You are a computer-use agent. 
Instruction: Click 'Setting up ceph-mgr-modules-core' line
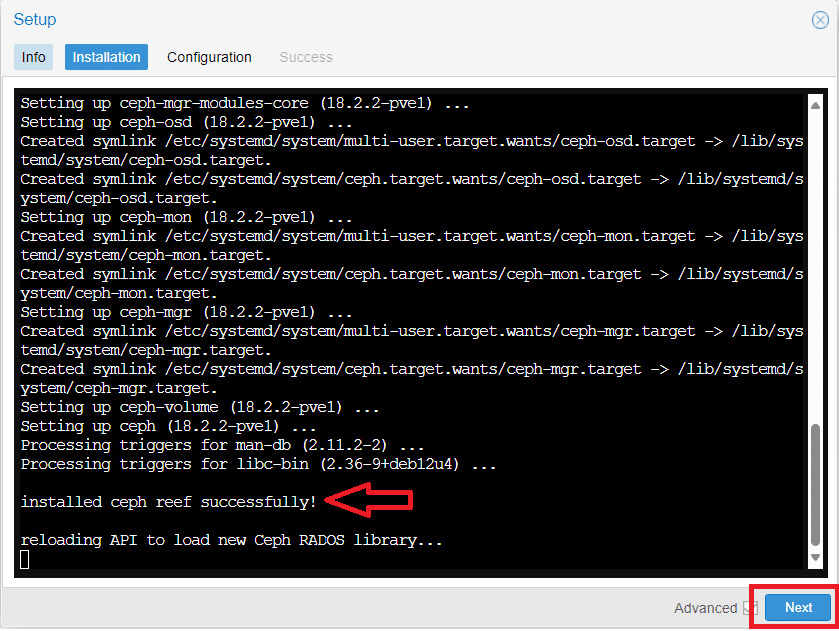tap(245, 103)
